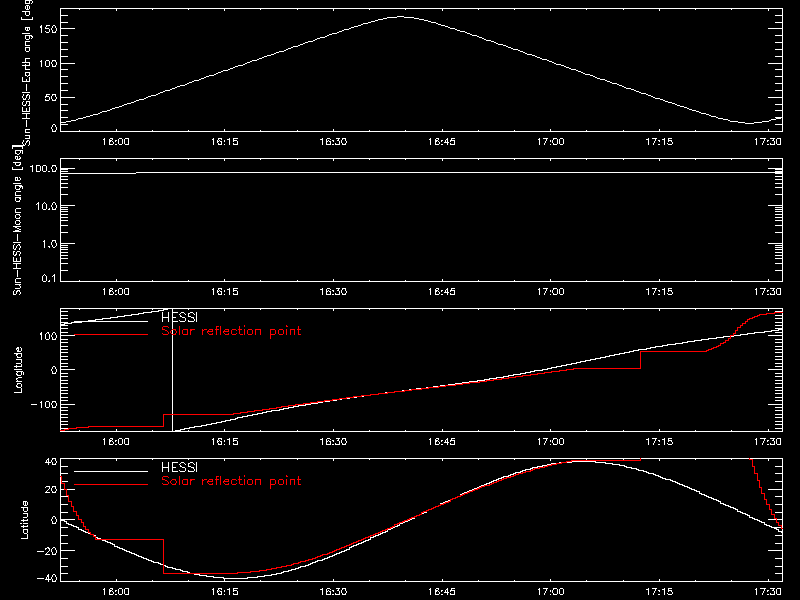The height and width of the screenshot is (600, 800).
Task: Click the -20 tick on Latitude axis
Action: click(x=47, y=551)
